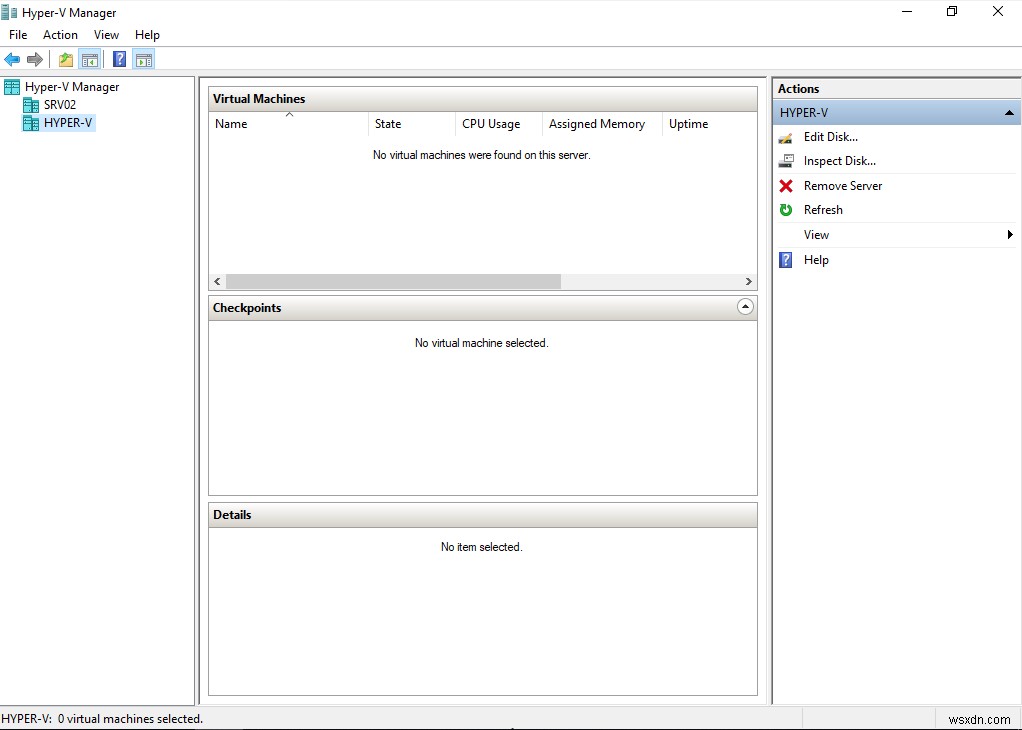Select Hyper-V Manager root tree item
The height and width of the screenshot is (730, 1022).
click(x=72, y=87)
